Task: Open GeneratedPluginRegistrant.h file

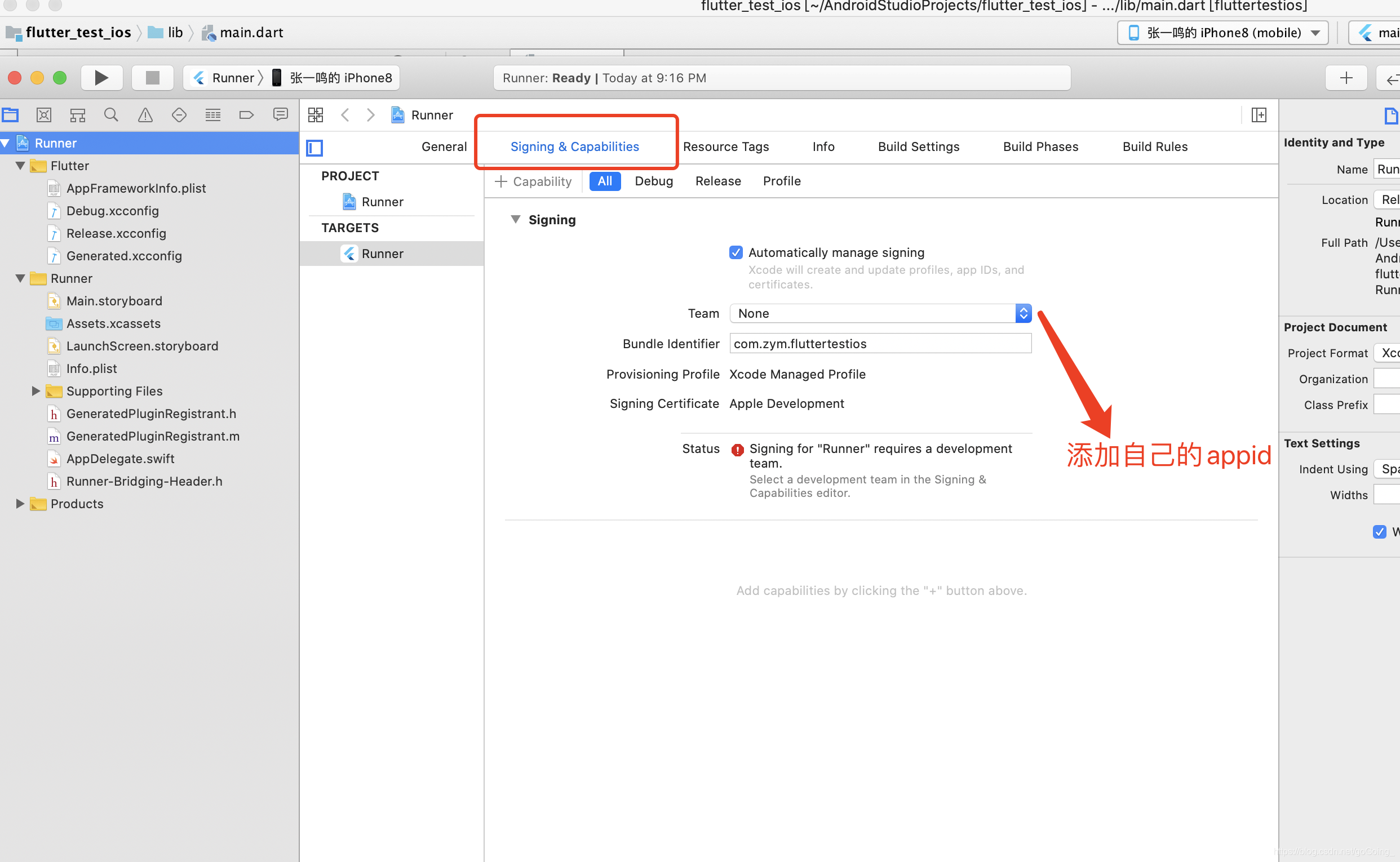Action: pyautogui.click(x=151, y=414)
